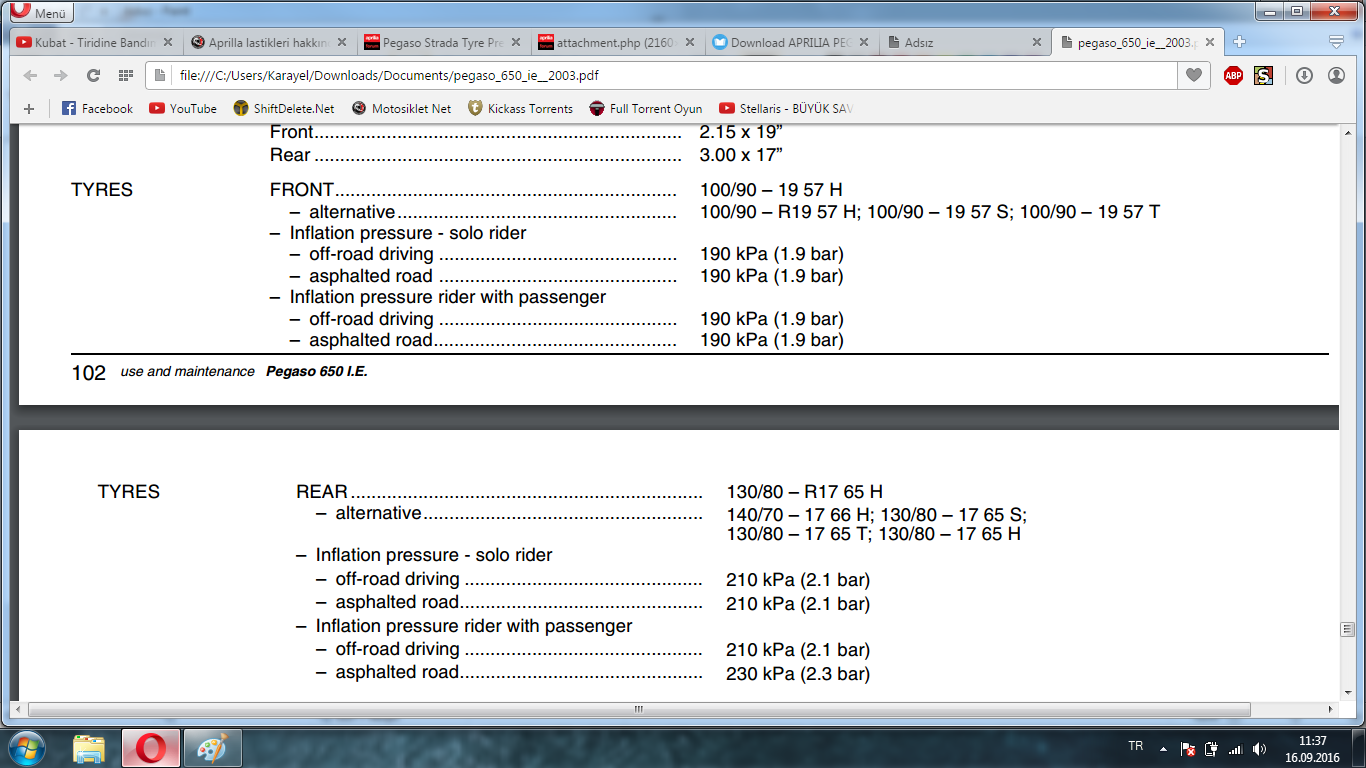
Task: Switch to the Pegaso Strada Tyre Pressure tab
Action: 443,43
